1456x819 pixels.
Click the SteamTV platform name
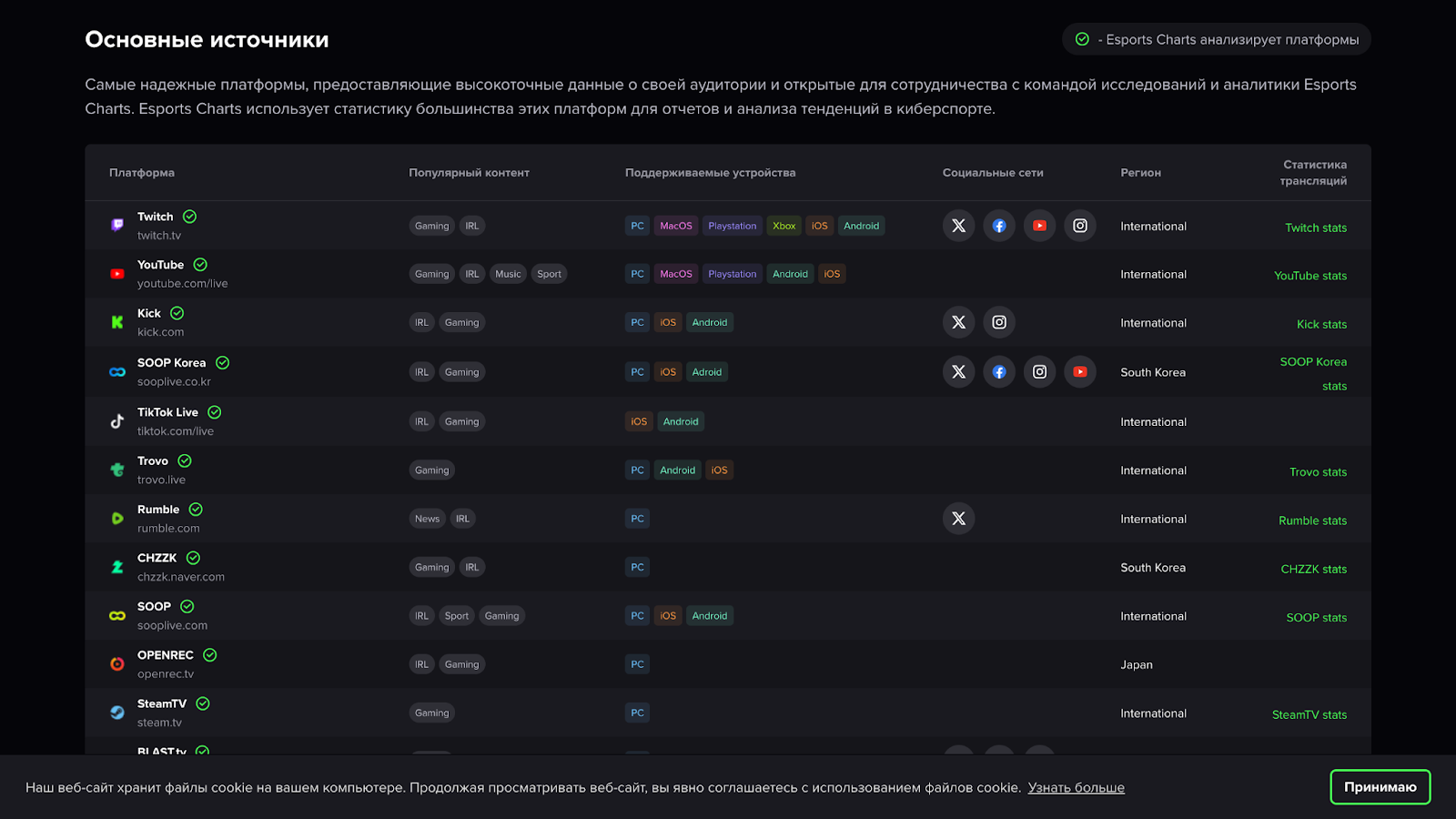(162, 703)
